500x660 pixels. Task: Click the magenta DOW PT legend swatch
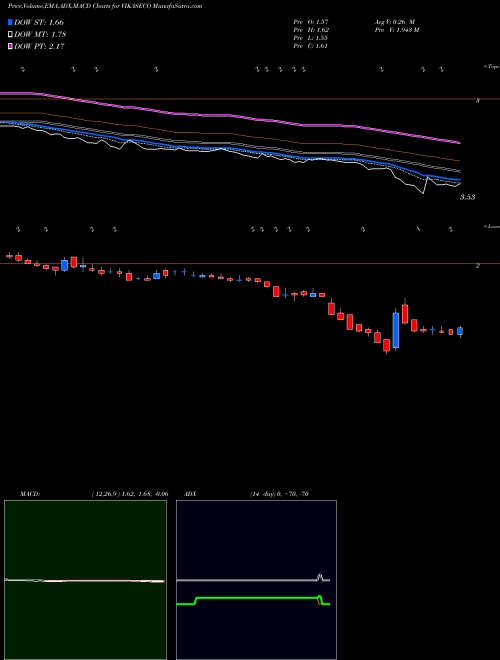pyautogui.click(x=11, y=46)
